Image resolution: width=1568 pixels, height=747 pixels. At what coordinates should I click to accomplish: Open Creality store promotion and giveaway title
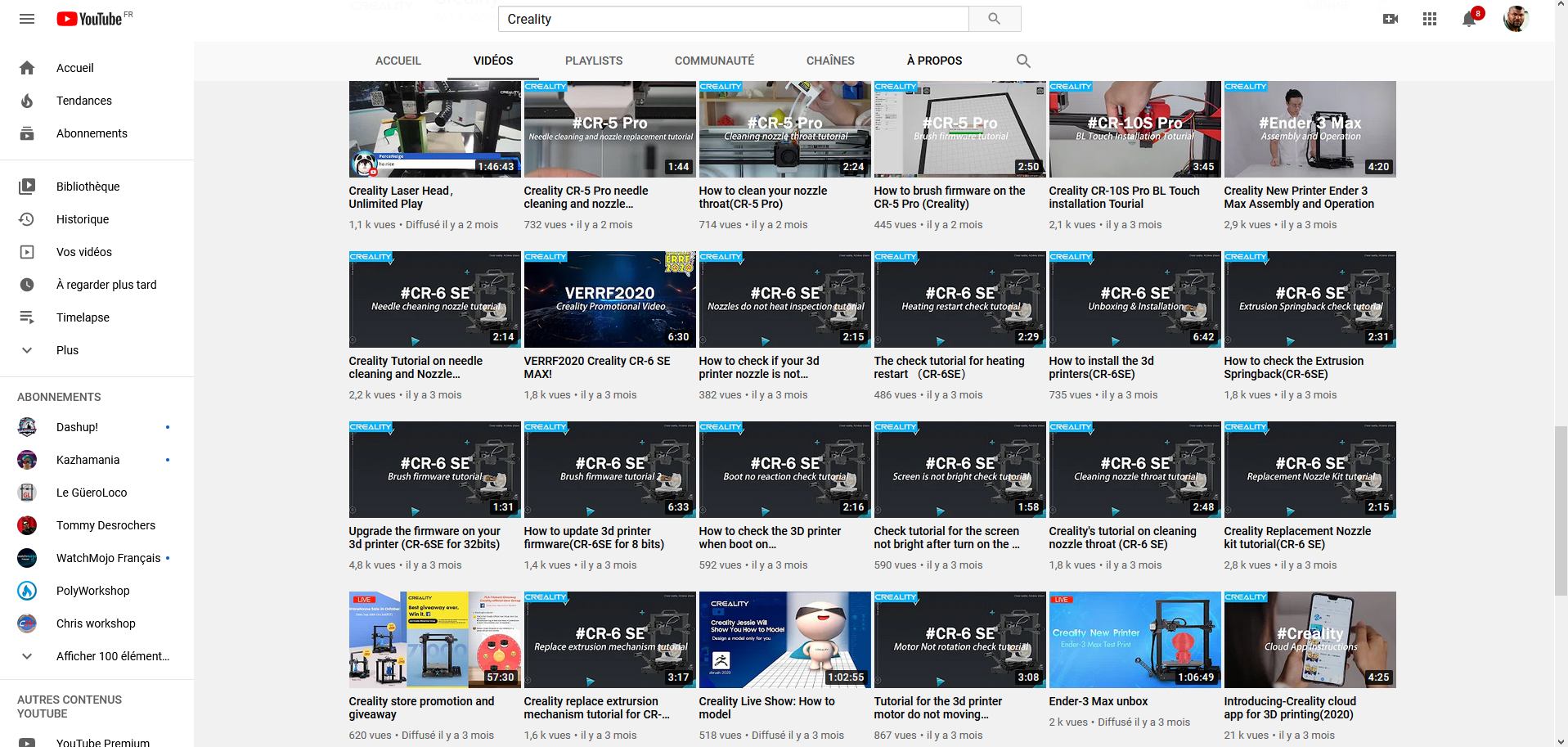tap(421, 708)
